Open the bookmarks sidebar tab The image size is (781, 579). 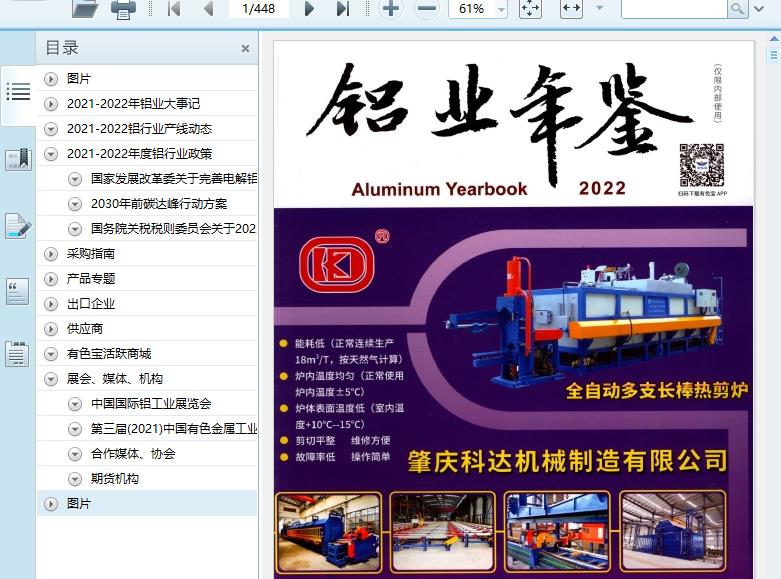[18, 159]
